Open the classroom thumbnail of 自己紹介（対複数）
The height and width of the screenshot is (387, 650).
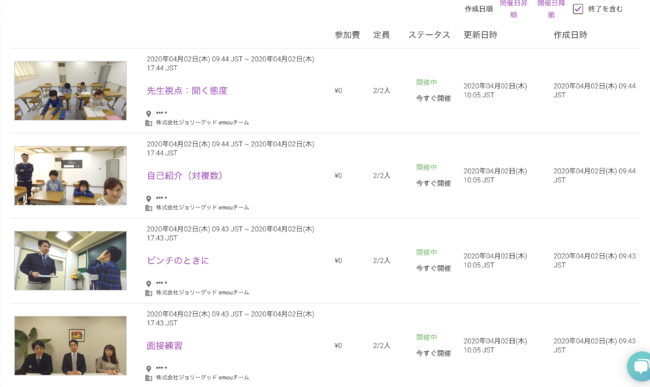[70, 176]
